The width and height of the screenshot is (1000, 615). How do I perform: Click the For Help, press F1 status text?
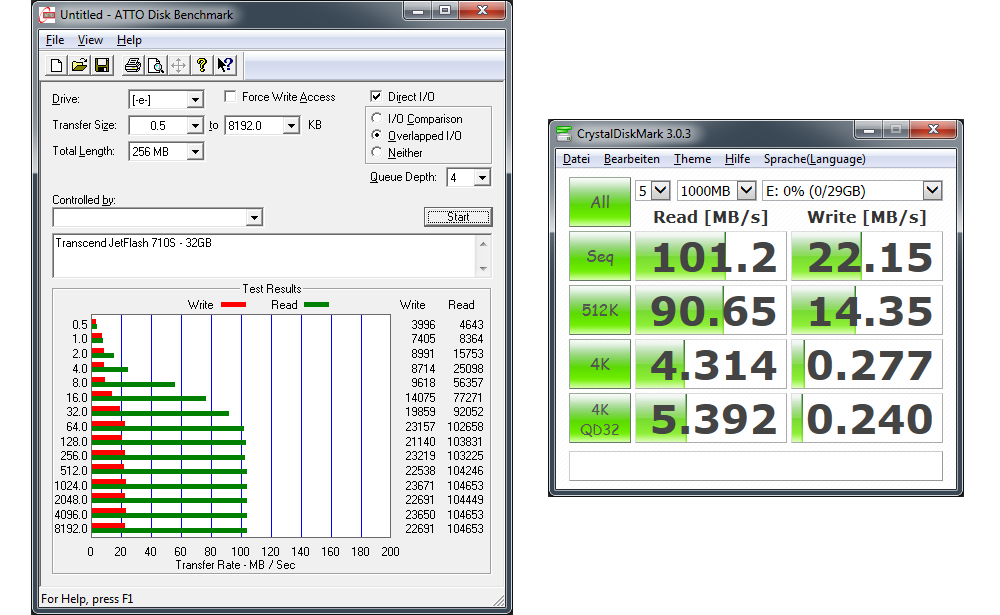click(87, 599)
